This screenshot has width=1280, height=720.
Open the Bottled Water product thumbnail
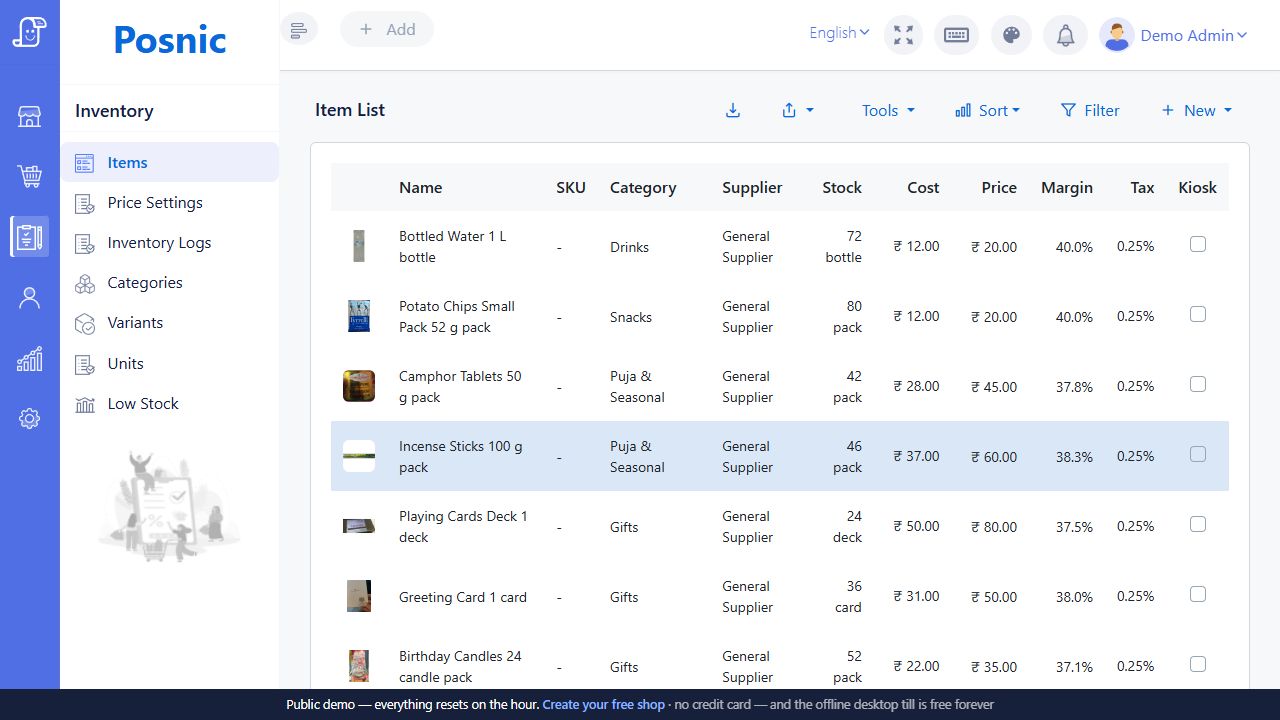[x=359, y=246]
